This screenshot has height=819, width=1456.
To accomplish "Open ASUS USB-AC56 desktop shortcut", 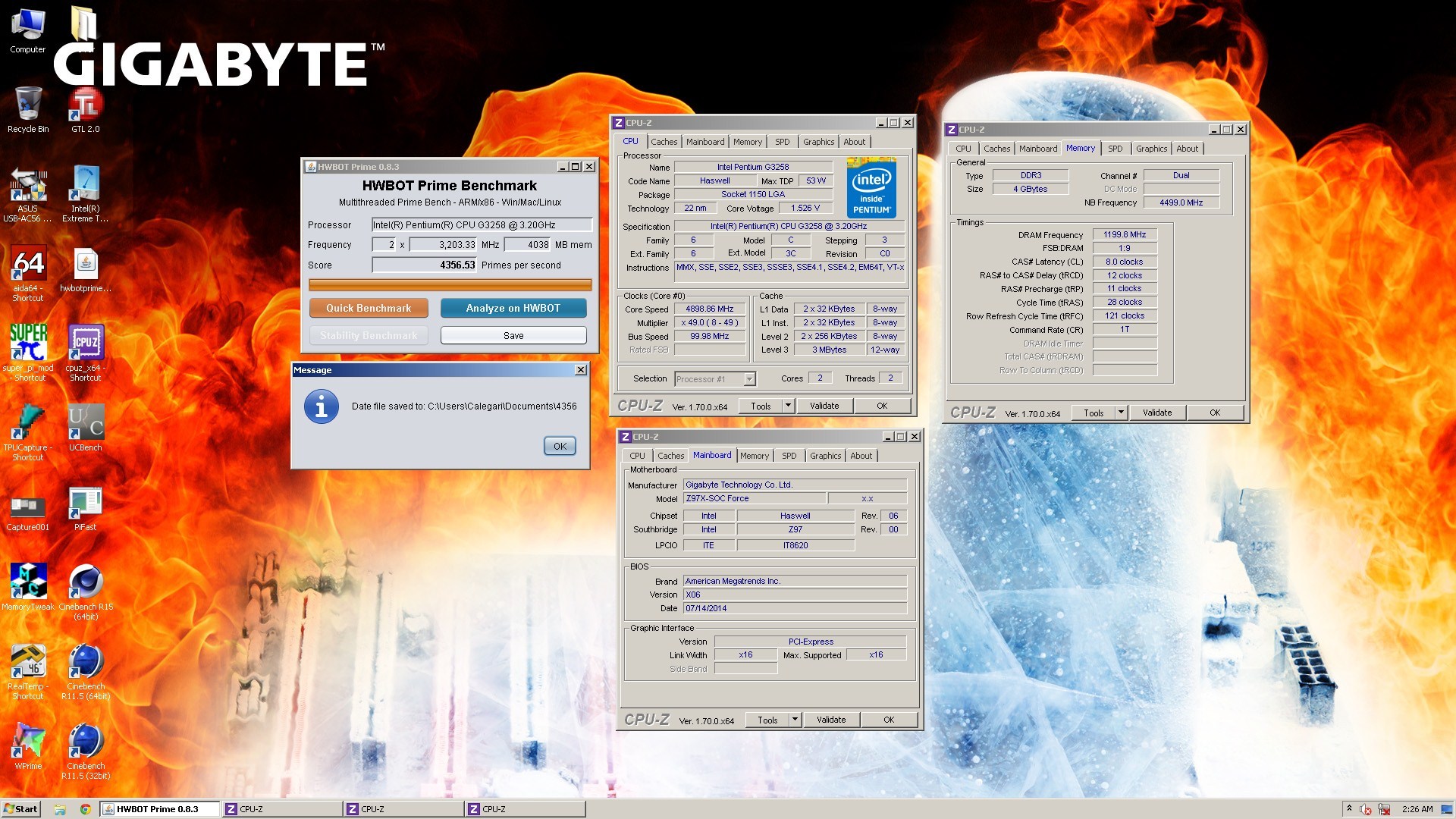I will pos(28,195).
